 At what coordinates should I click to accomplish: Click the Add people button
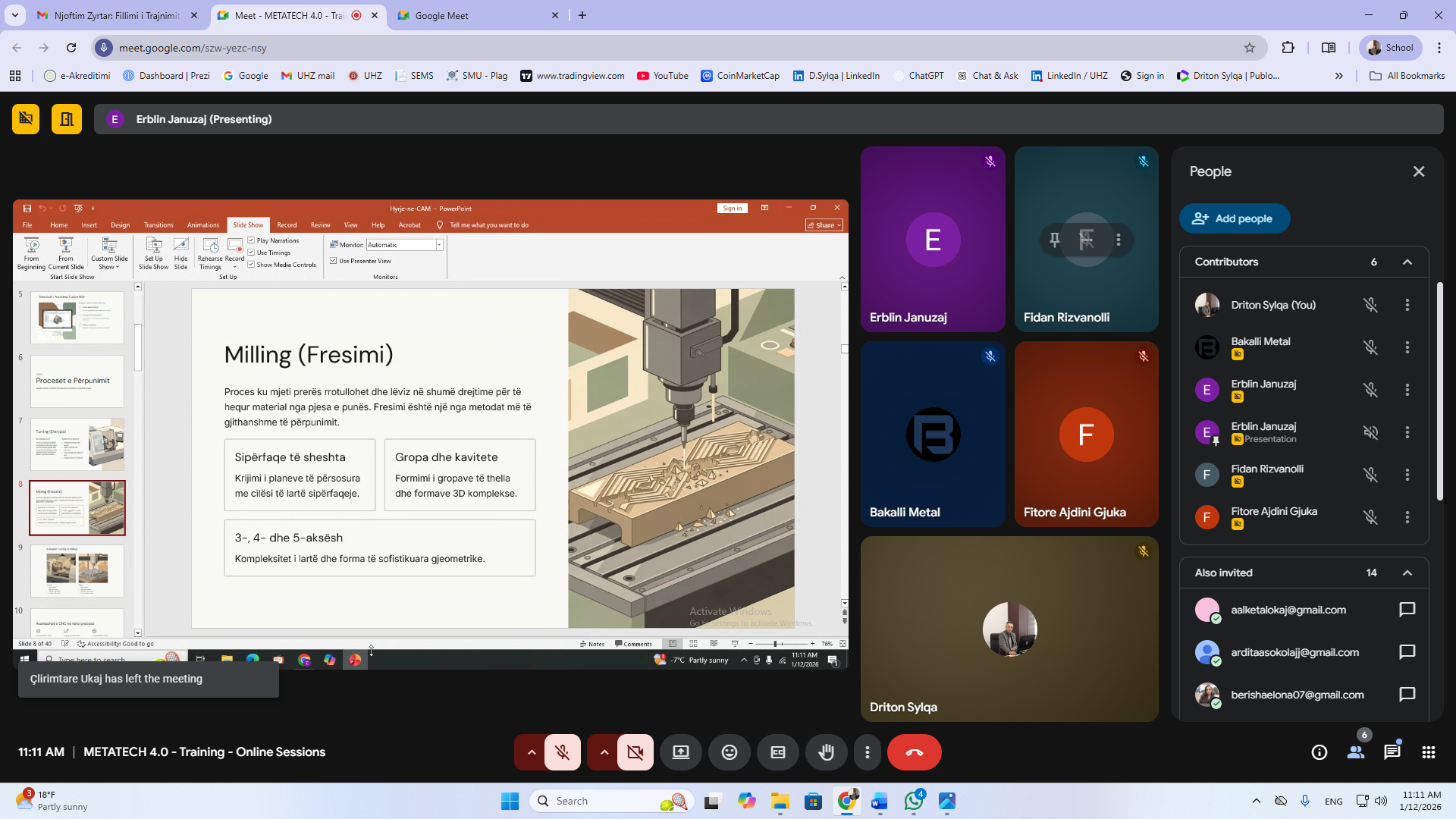click(1234, 218)
